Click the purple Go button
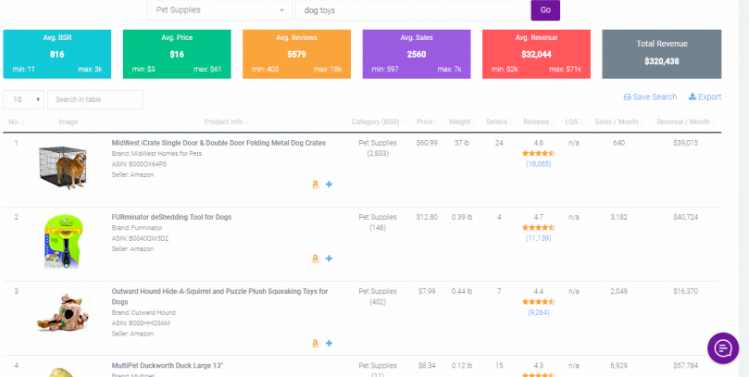 pyautogui.click(x=545, y=10)
